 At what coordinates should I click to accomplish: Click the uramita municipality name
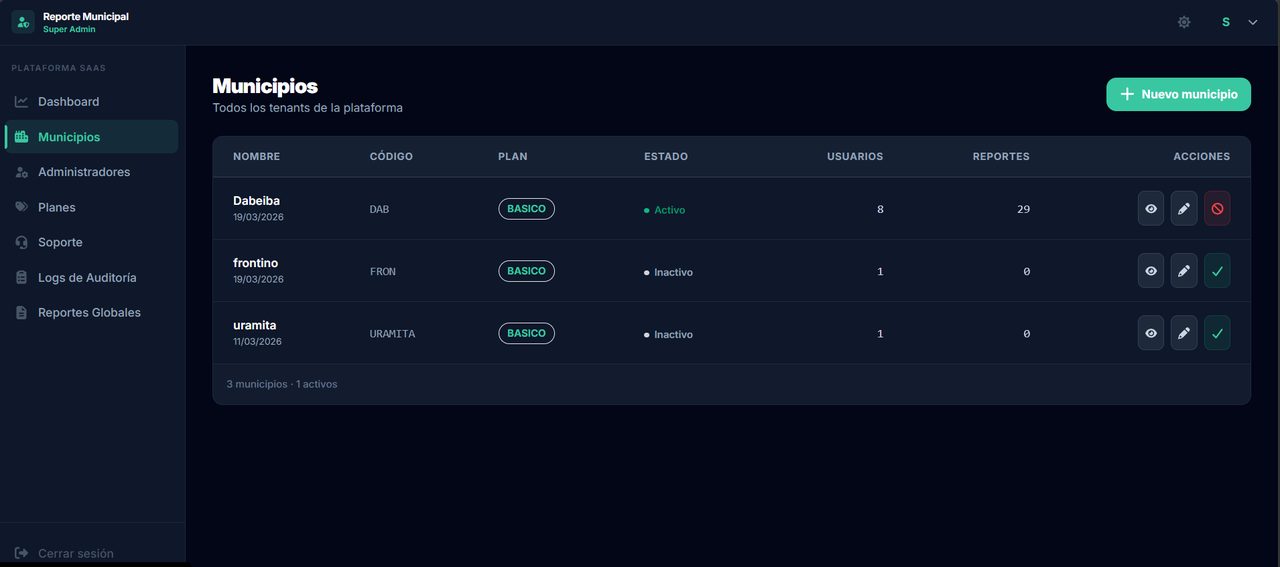point(254,325)
